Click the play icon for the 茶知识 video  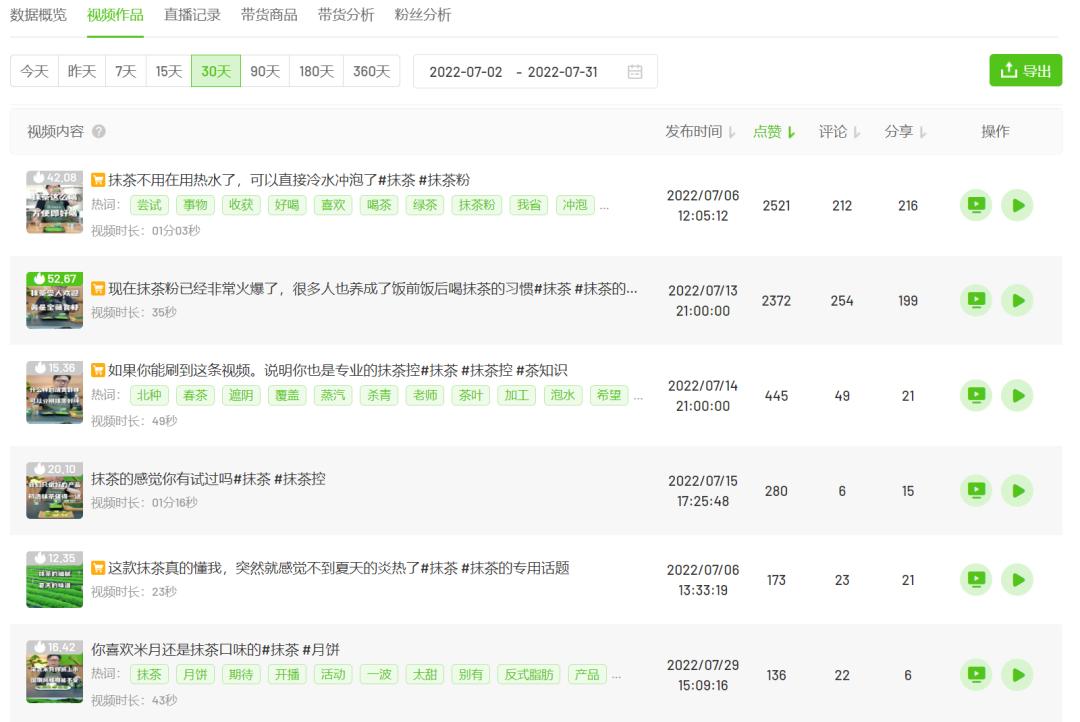click(1017, 394)
